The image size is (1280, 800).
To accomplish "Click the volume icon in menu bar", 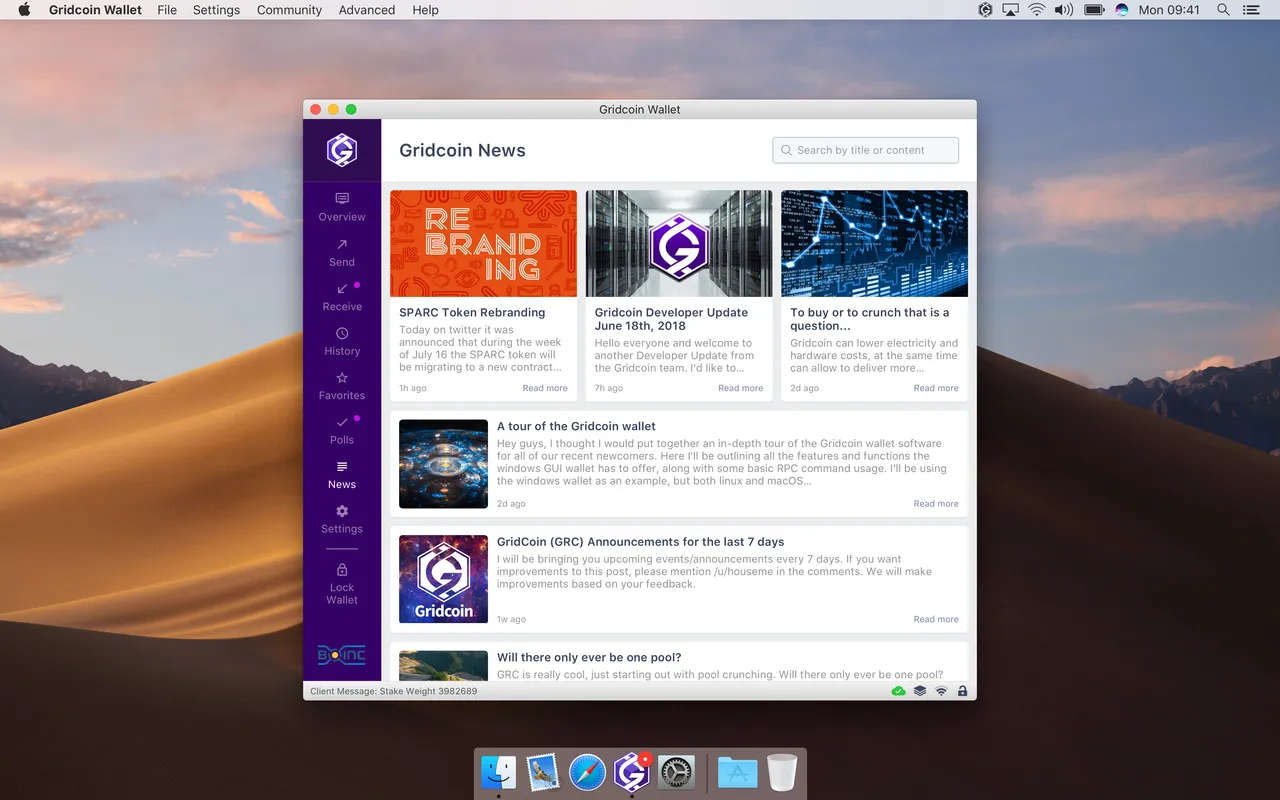I will pyautogui.click(x=1064, y=10).
